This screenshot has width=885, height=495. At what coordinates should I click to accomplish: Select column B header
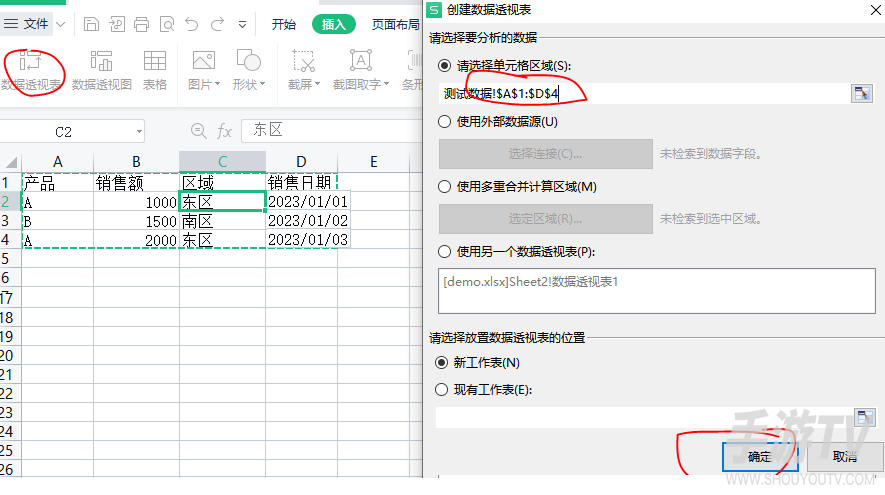(x=136, y=162)
